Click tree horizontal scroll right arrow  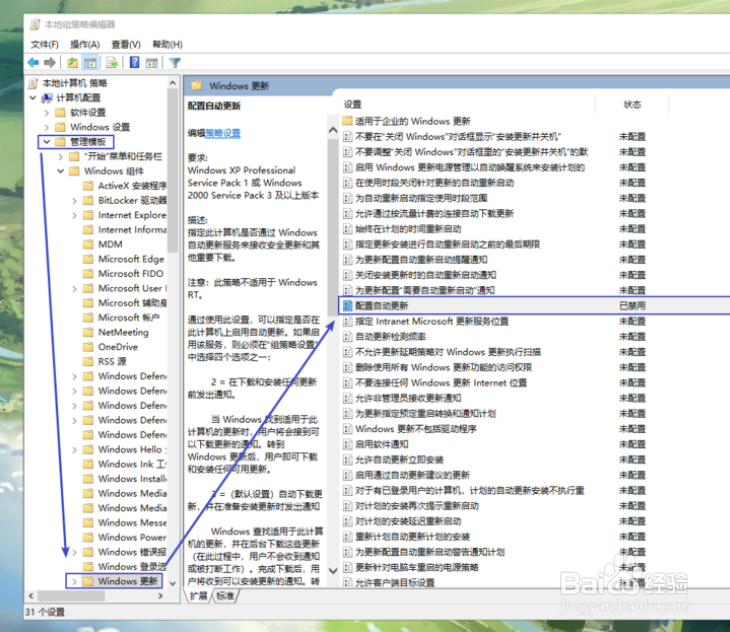[x=161, y=596]
